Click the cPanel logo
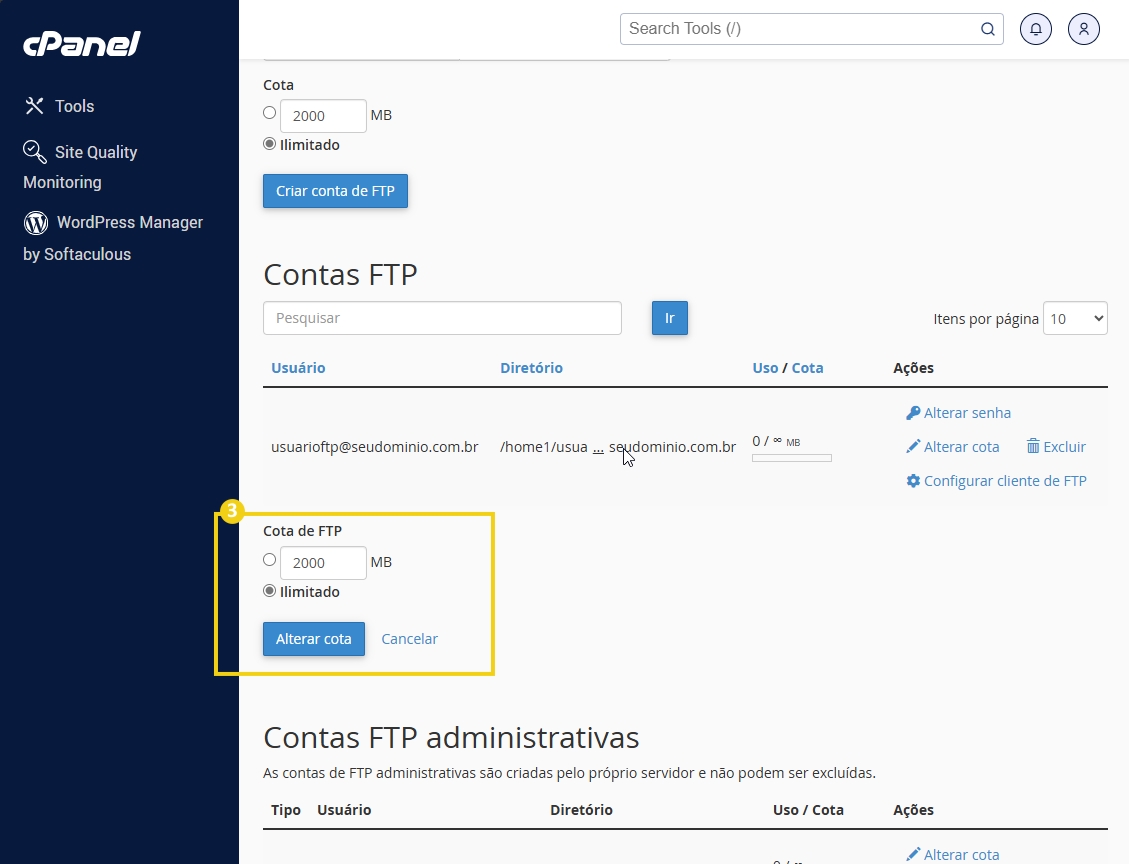This screenshot has width=1129, height=864. point(81,44)
